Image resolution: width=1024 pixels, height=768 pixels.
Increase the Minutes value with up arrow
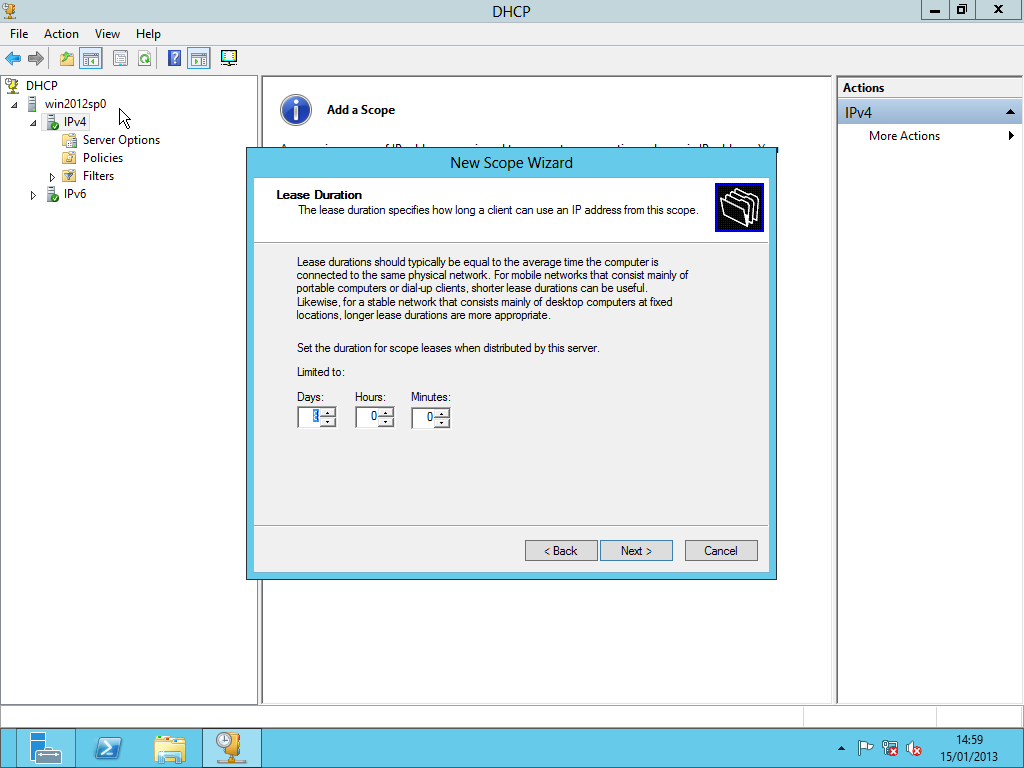441,412
